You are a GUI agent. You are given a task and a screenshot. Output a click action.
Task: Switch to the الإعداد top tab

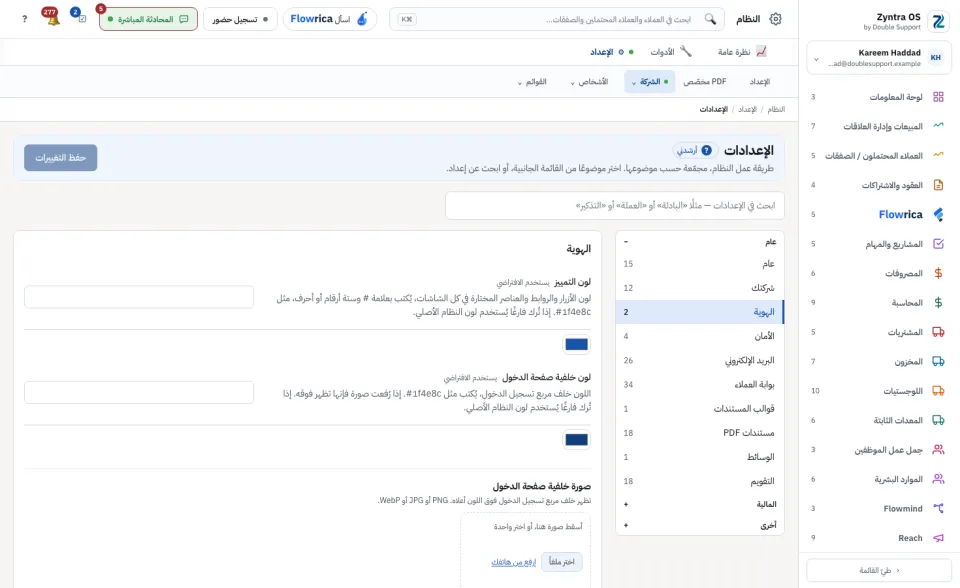click(612, 52)
